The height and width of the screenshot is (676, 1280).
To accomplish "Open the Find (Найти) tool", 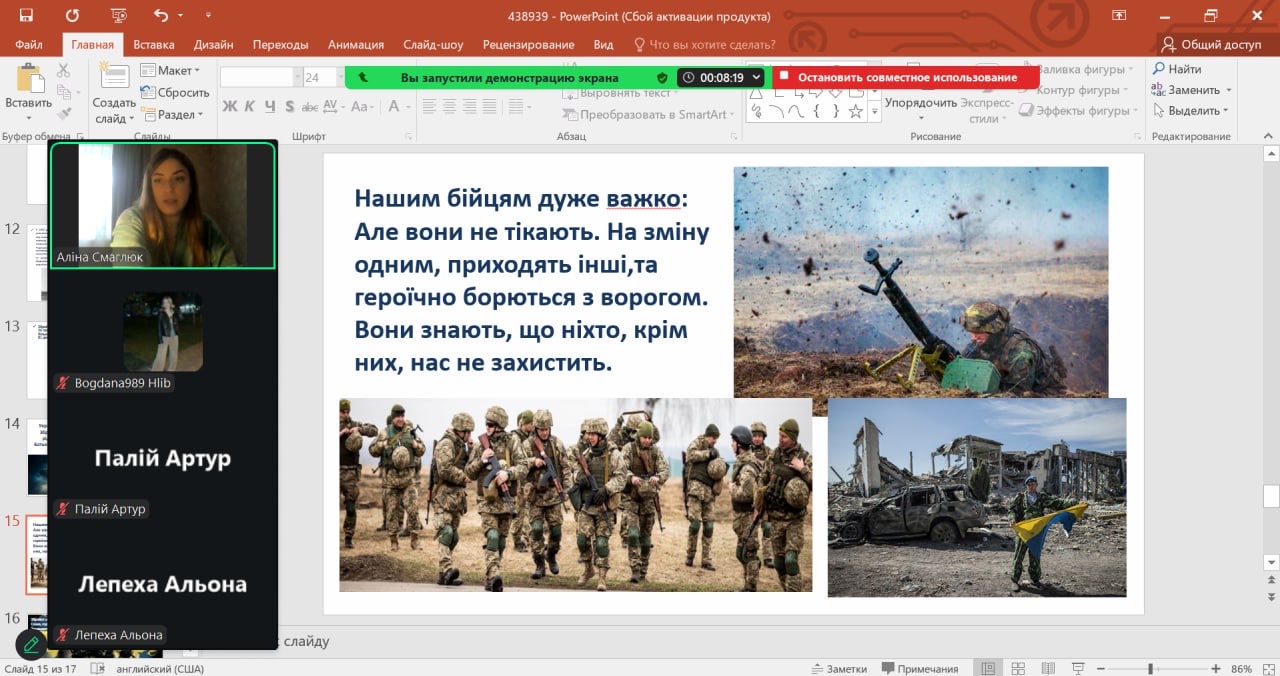I will coord(1177,70).
